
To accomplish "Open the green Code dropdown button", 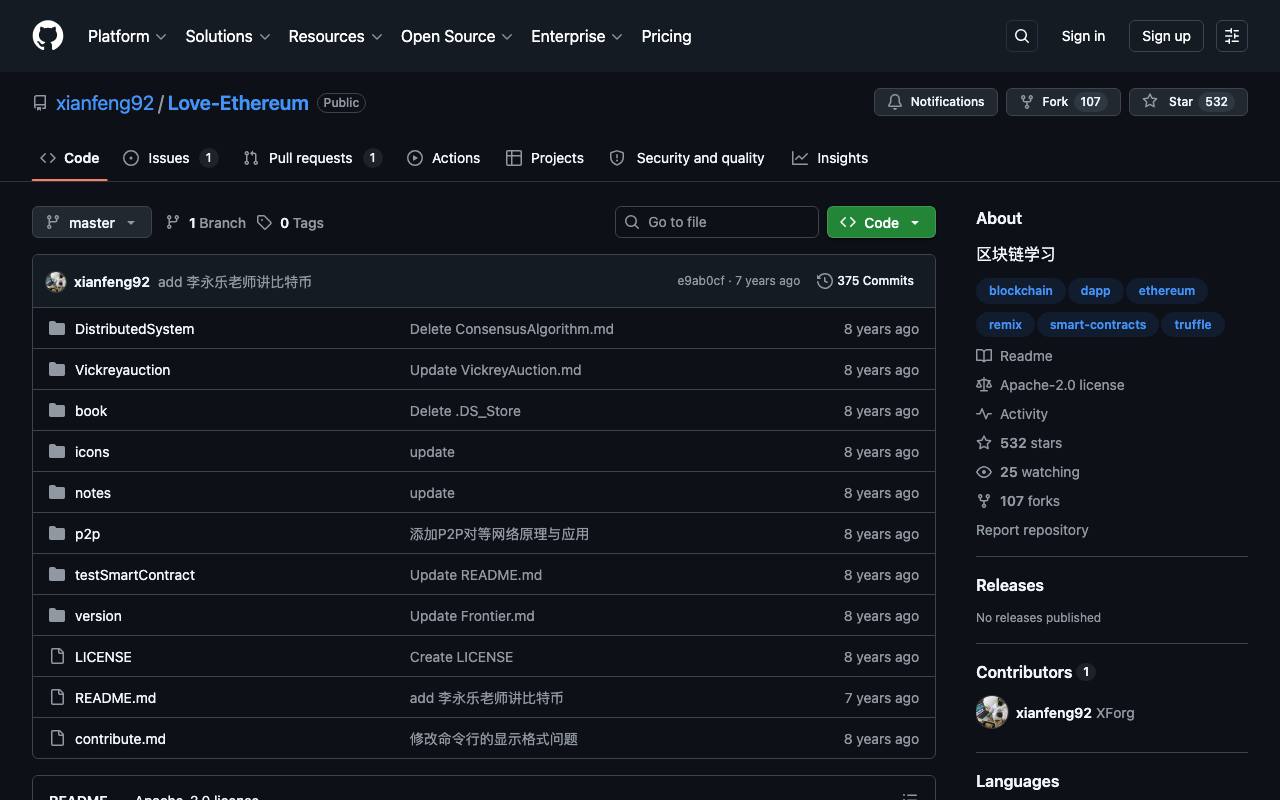I will 881,222.
